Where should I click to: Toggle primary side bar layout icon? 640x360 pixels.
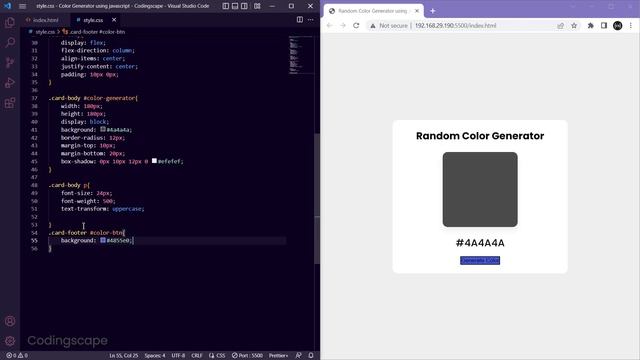click(x=226, y=6)
